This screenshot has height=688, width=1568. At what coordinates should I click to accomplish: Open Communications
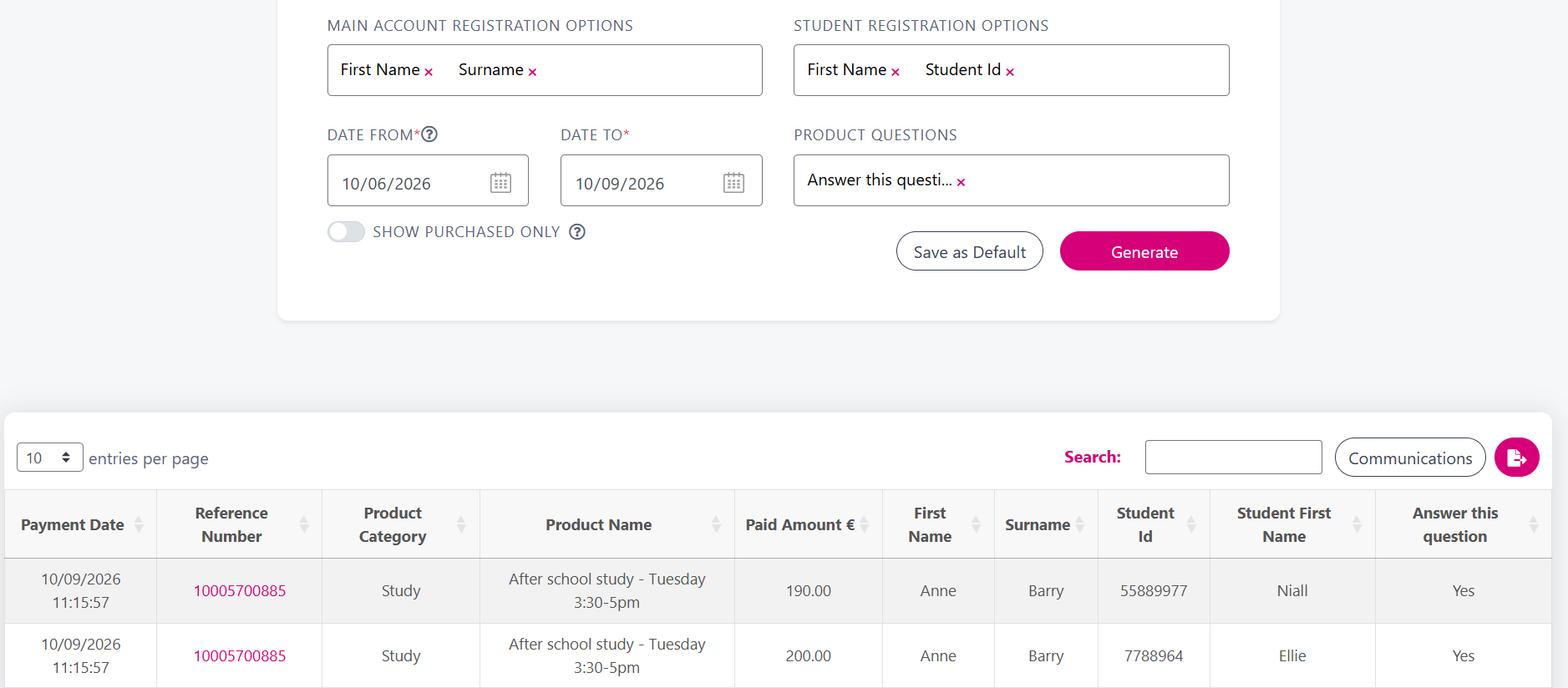(1410, 458)
